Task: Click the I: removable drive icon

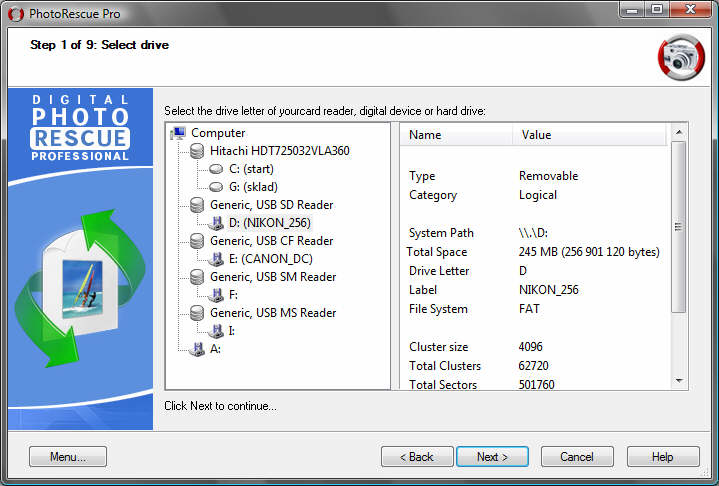Action: point(216,331)
